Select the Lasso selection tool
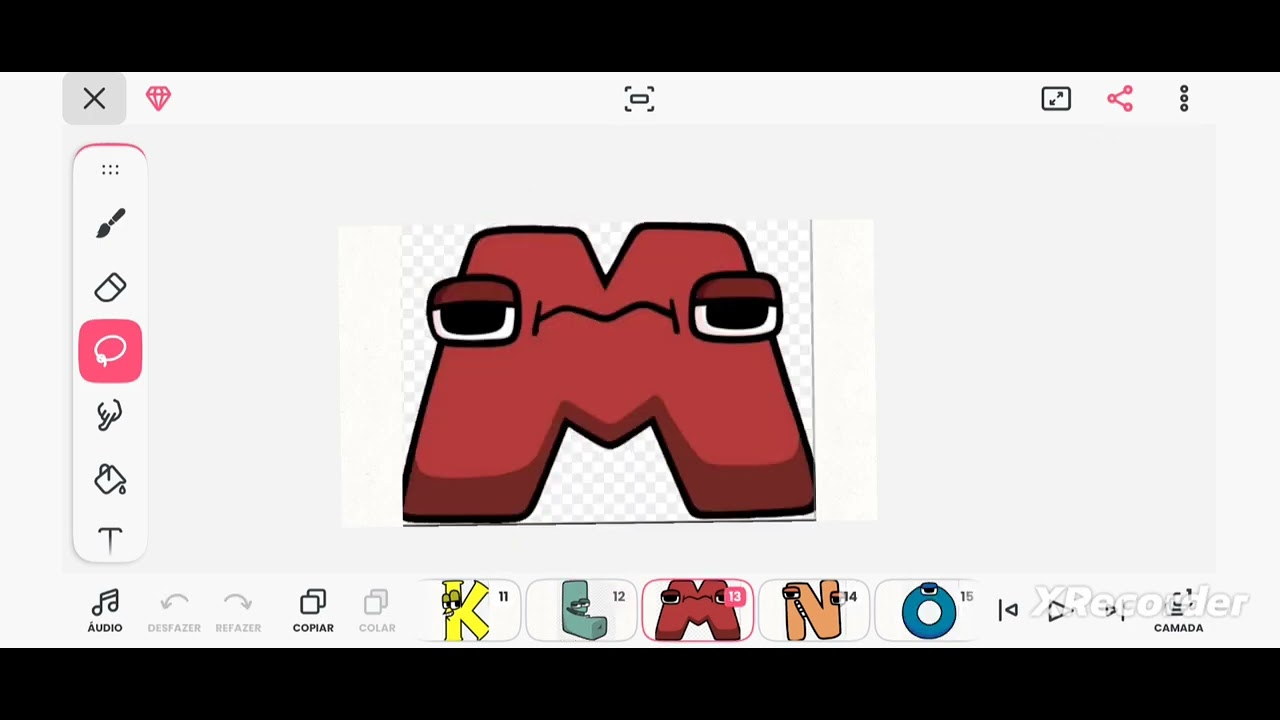 click(x=110, y=351)
